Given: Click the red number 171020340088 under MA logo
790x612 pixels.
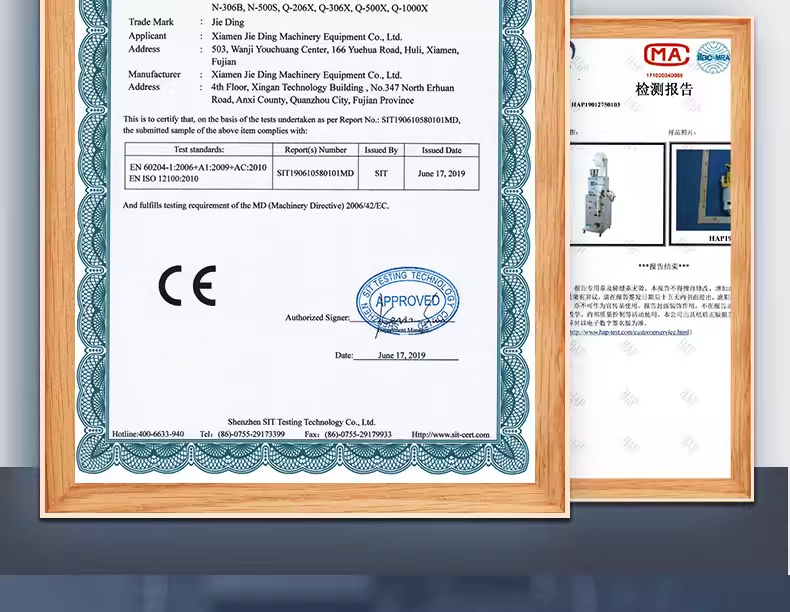Looking at the screenshot, I should click(664, 75).
